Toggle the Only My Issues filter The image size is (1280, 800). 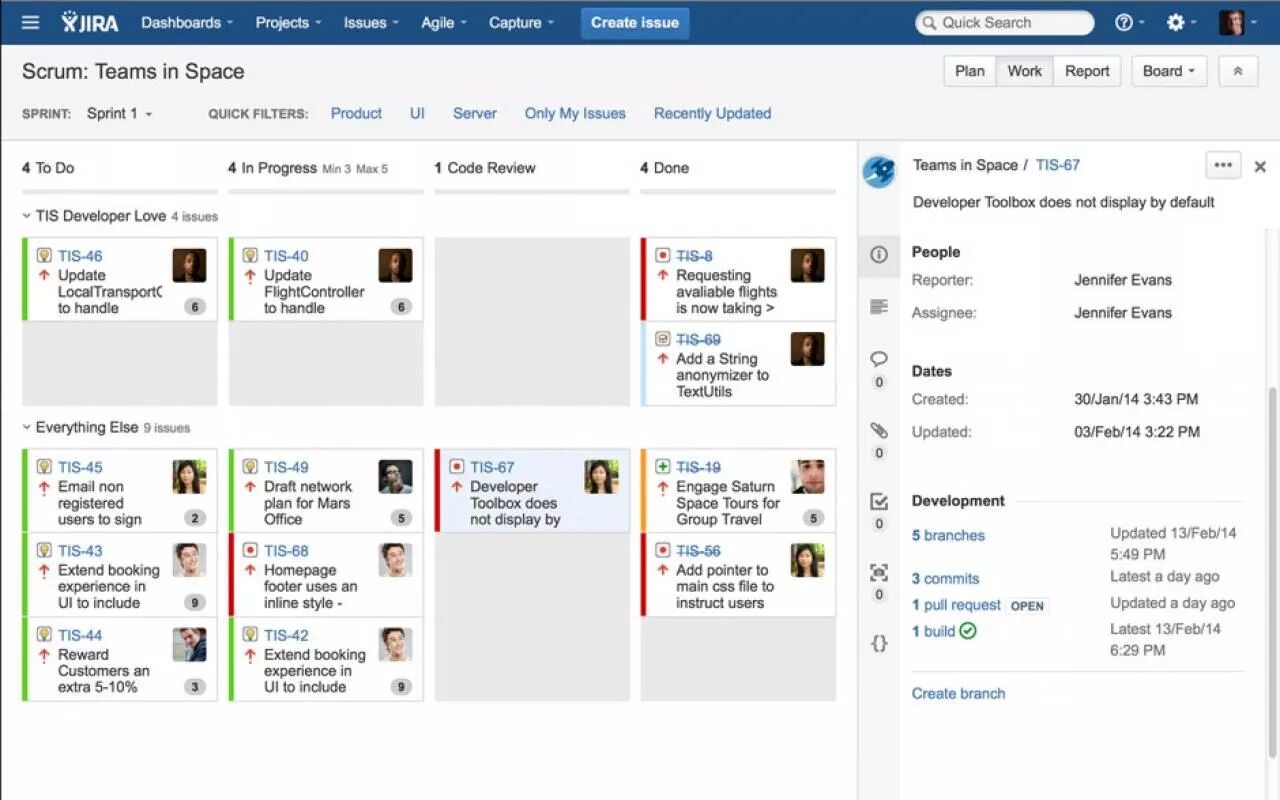click(x=575, y=113)
